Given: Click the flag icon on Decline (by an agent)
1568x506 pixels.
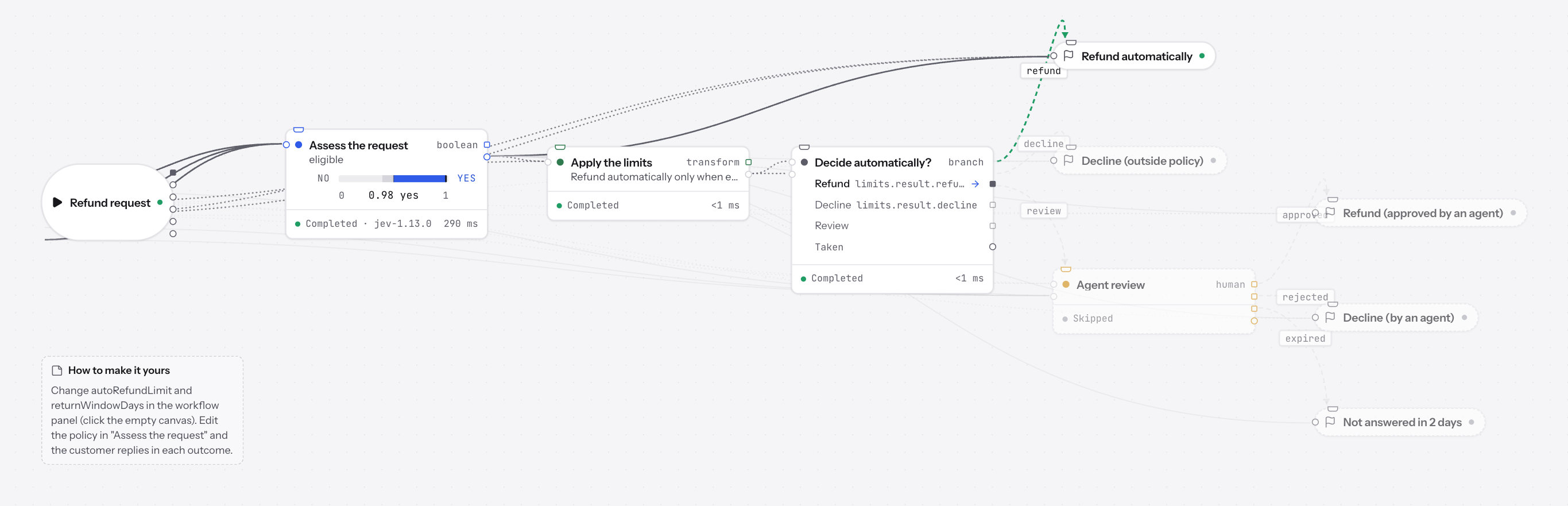Looking at the screenshot, I should (x=1330, y=317).
